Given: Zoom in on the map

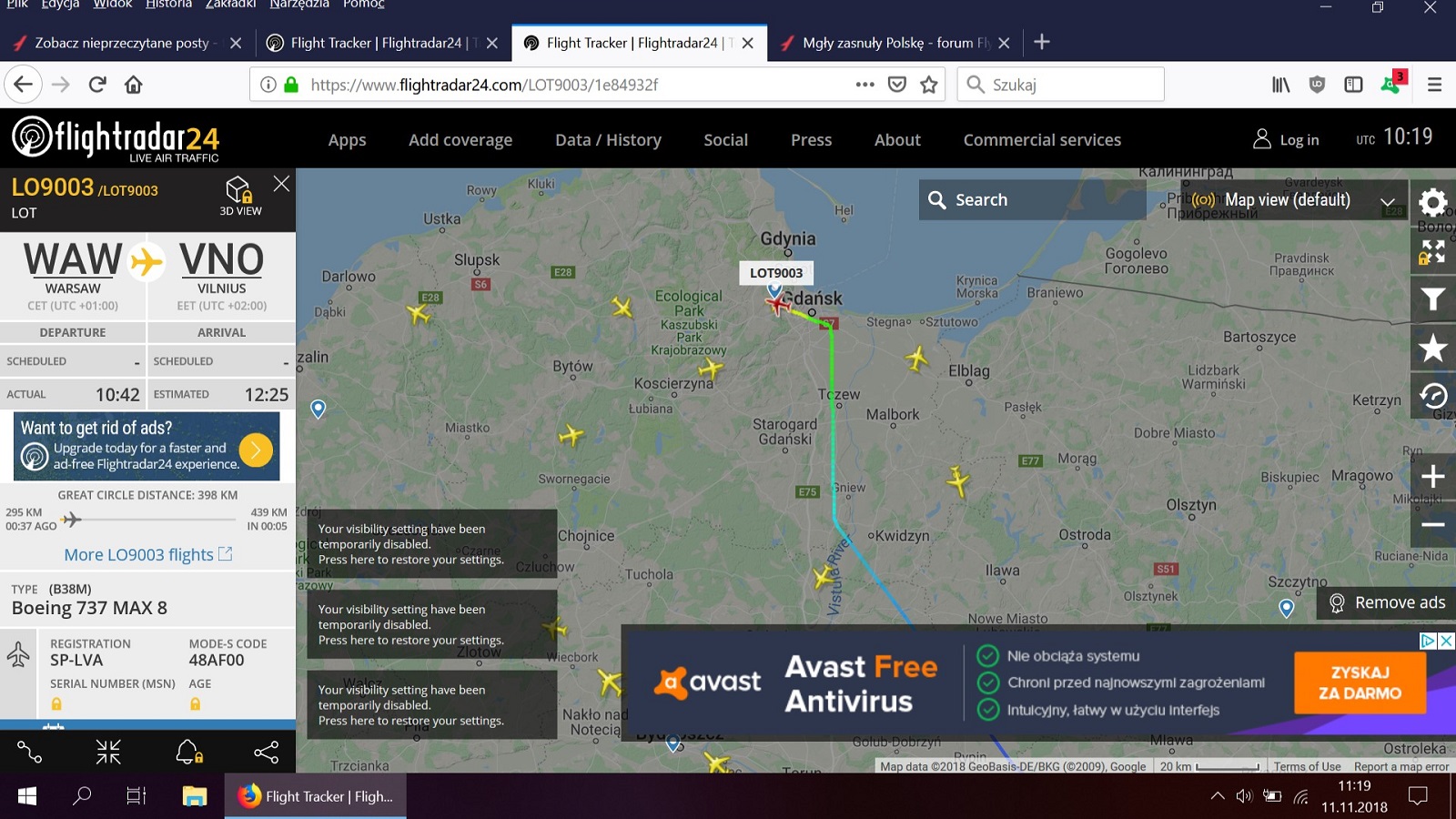Looking at the screenshot, I should coord(1432,476).
